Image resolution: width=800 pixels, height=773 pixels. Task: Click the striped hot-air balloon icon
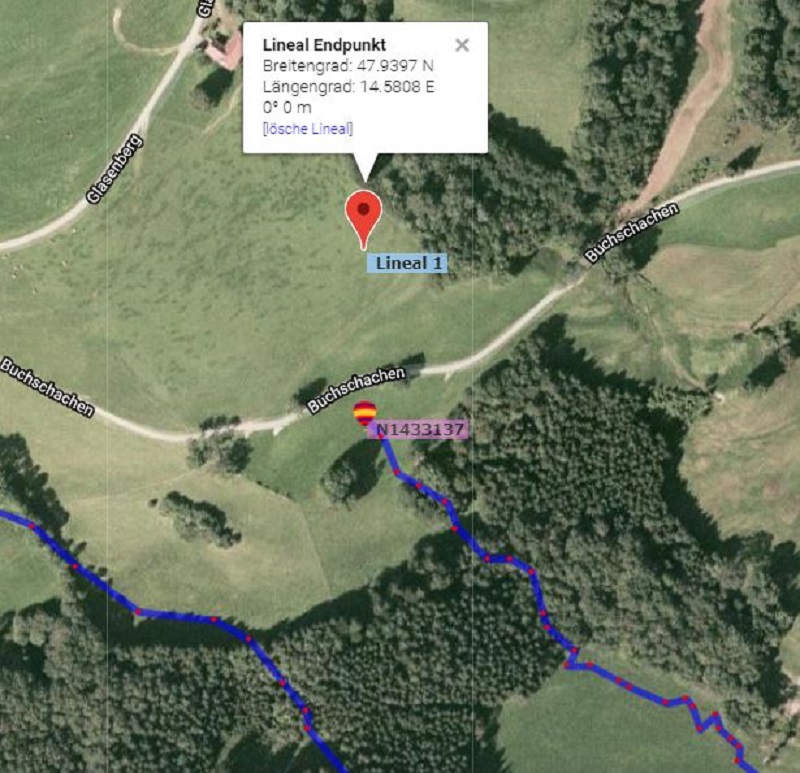[x=365, y=413]
